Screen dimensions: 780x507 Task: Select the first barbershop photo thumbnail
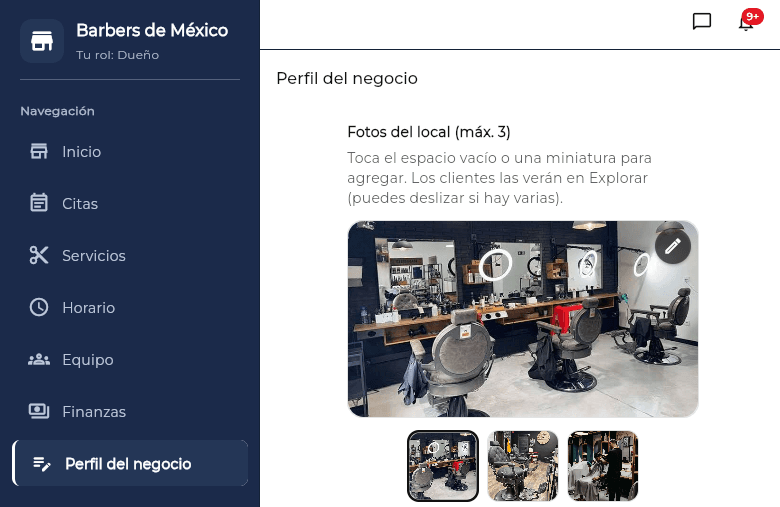click(443, 466)
